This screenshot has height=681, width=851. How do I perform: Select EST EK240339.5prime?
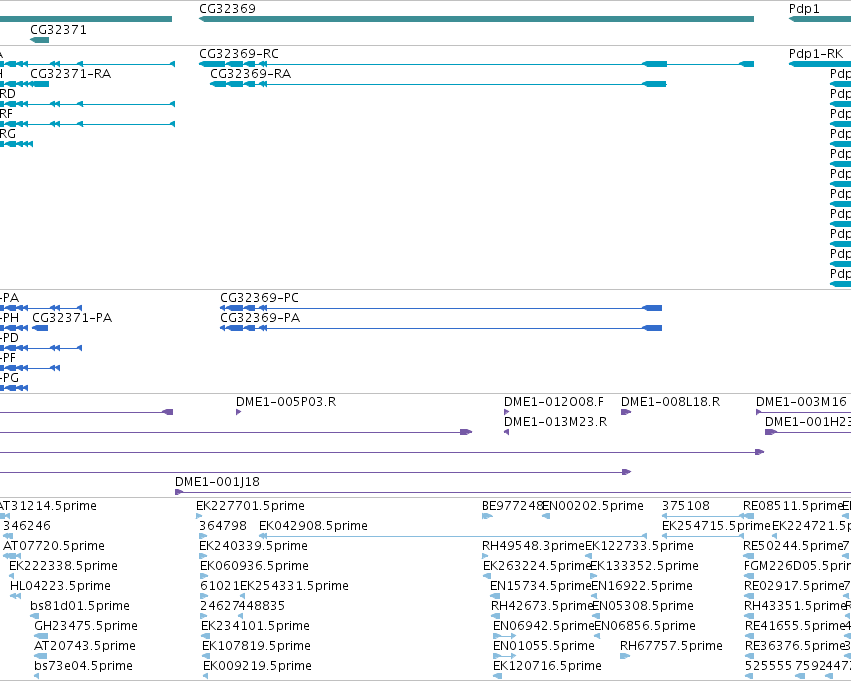253,546
